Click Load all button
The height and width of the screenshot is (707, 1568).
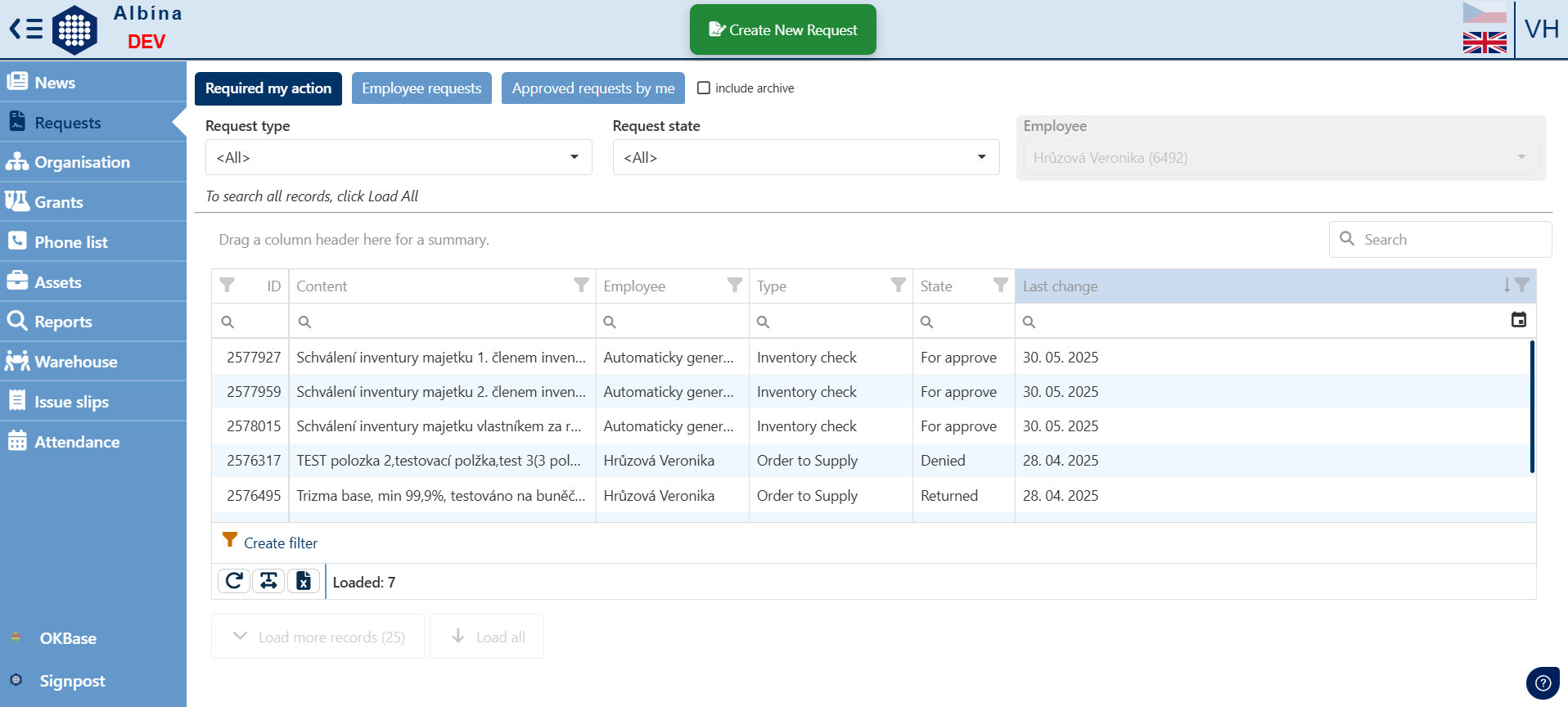tap(487, 637)
